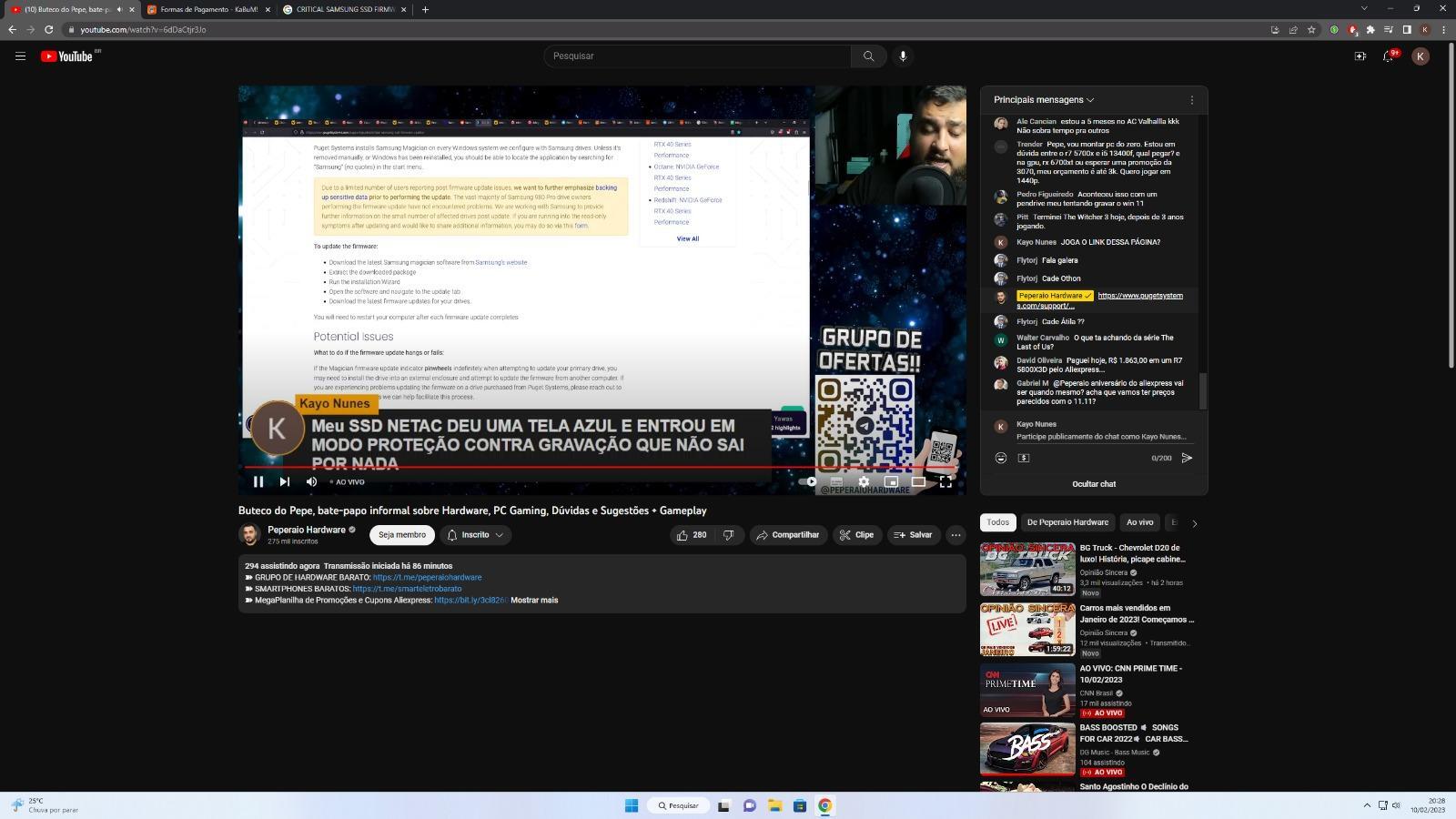Select De Peperaio Hardware filter chip
Image resolution: width=1456 pixels, height=819 pixels.
tap(1067, 522)
